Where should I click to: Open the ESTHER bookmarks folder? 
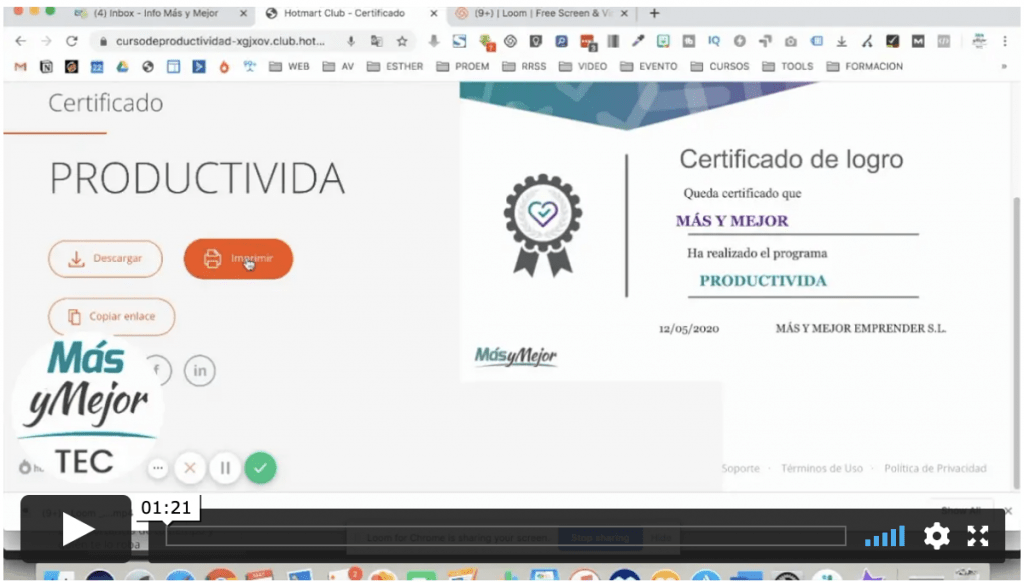(x=395, y=67)
